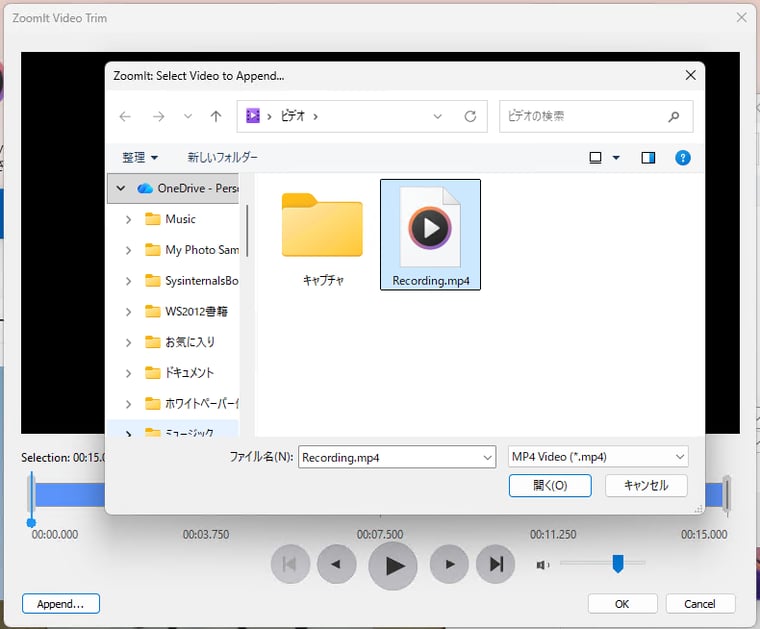760x629 pixels.
Task: Expand the Music folder node
Action: coord(128,220)
